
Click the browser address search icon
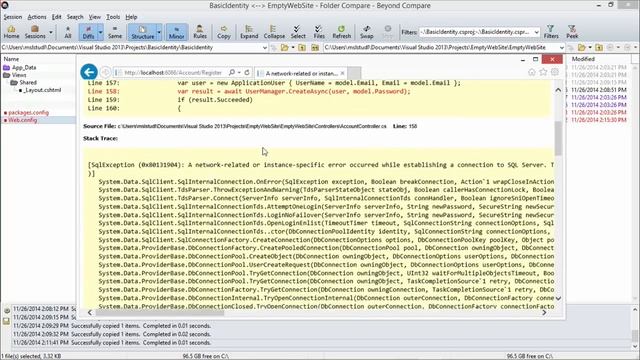(231, 72)
